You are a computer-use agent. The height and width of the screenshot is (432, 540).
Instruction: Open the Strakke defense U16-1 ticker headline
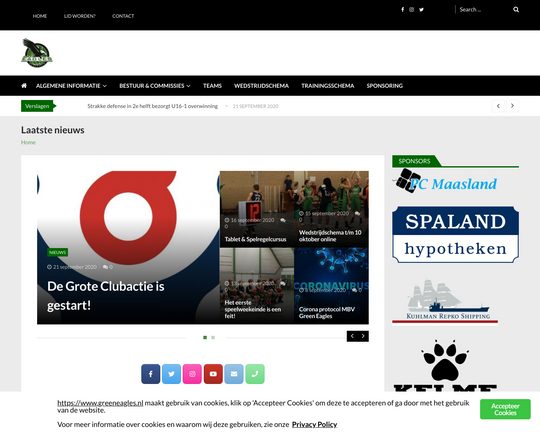coord(153,106)
